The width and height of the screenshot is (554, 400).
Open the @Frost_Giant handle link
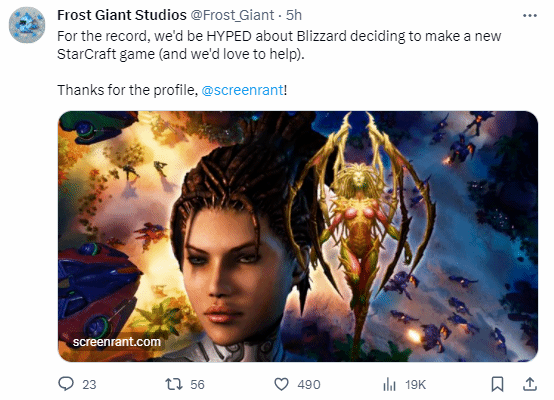pos(232,15)
